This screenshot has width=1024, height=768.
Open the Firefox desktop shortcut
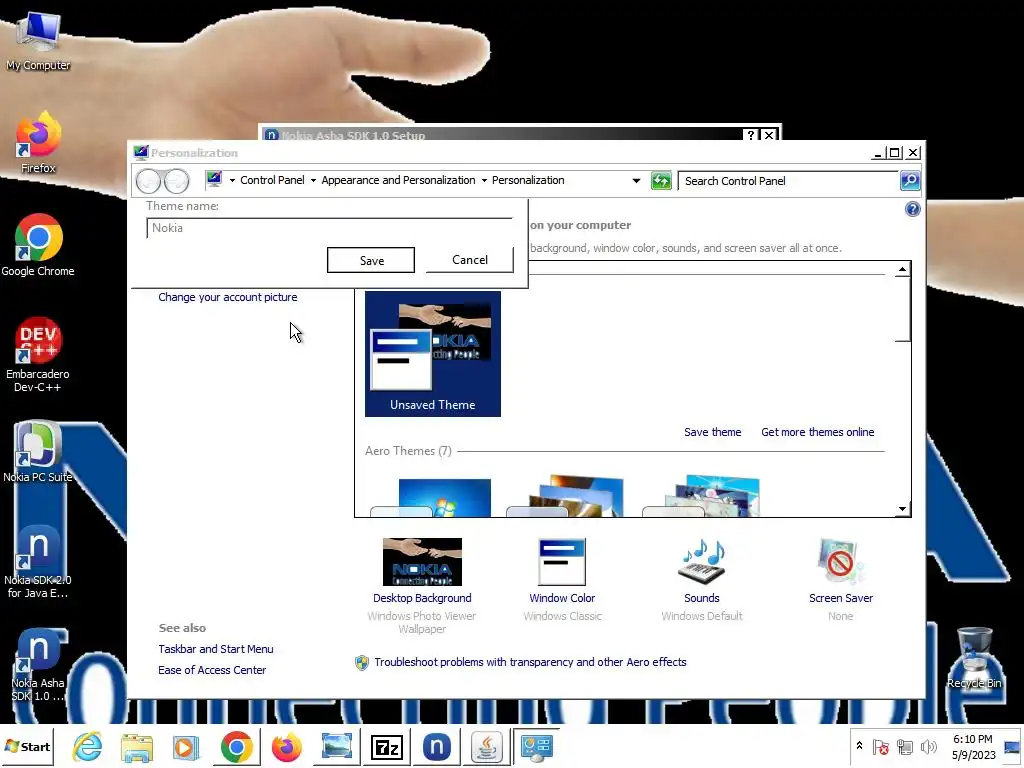click(x=38, y=142)
